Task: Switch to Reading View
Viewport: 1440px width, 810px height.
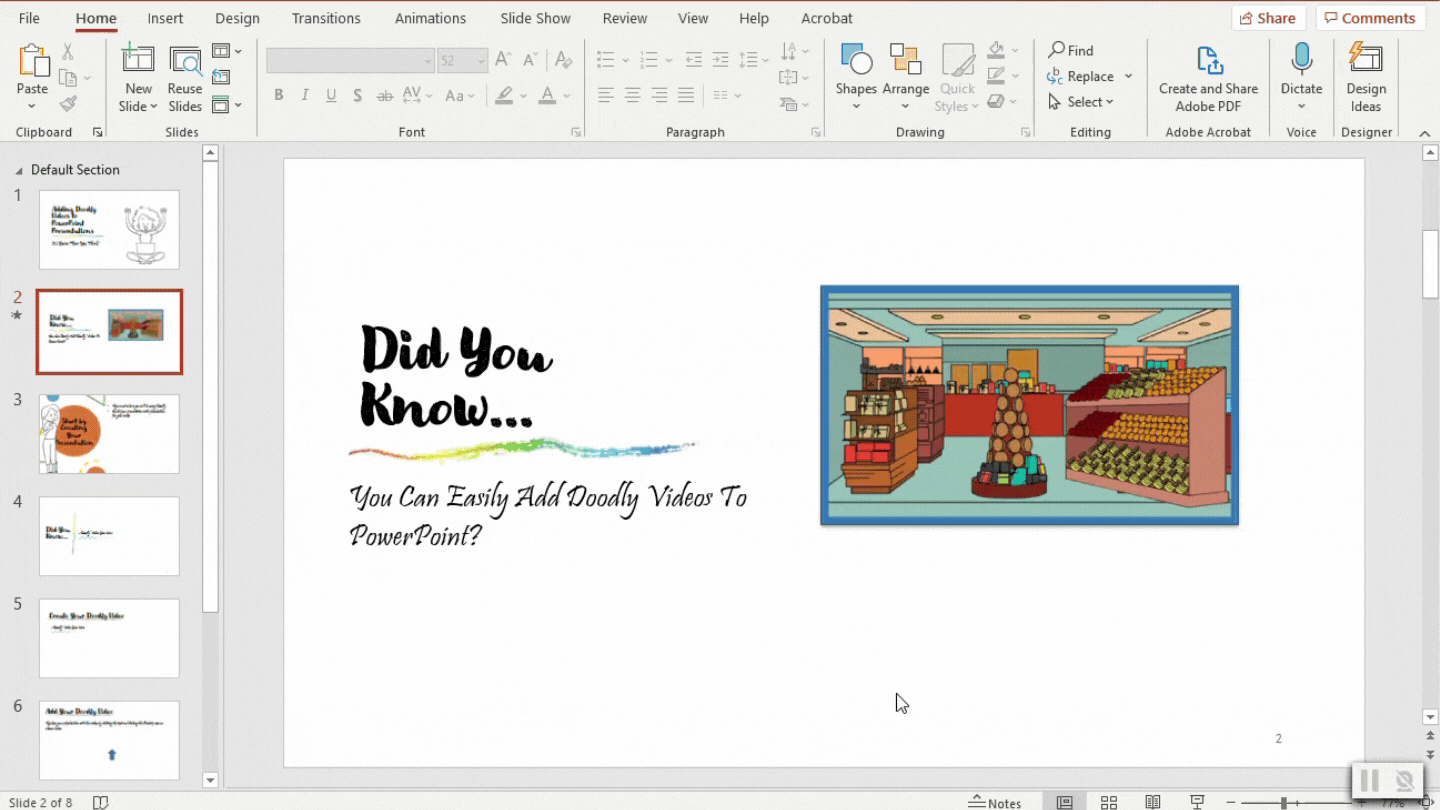Action: pyautogui.click(x=1153, y=802)
